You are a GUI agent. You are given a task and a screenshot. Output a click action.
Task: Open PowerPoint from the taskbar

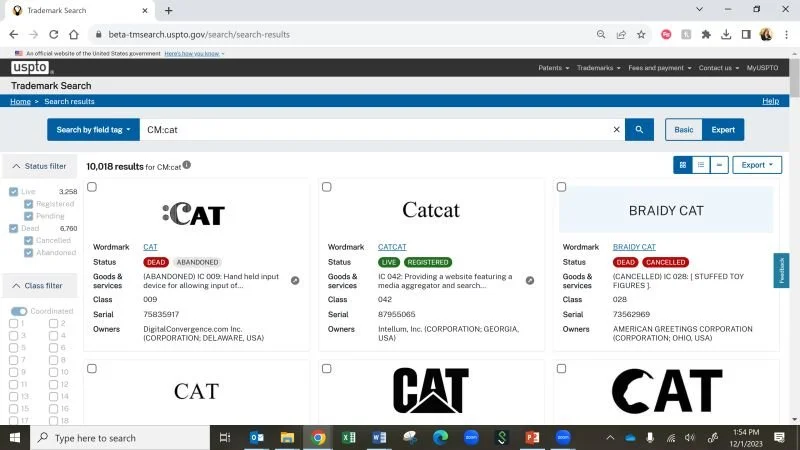click(532, 438)
